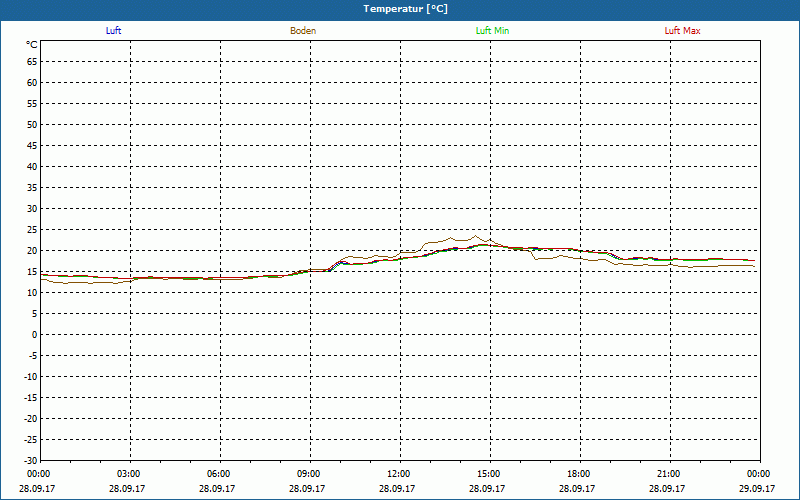The height and width of the screenshot is (500, 800).
Task: Click the -15 value on y-axis
Action: [x=31, y=397]
